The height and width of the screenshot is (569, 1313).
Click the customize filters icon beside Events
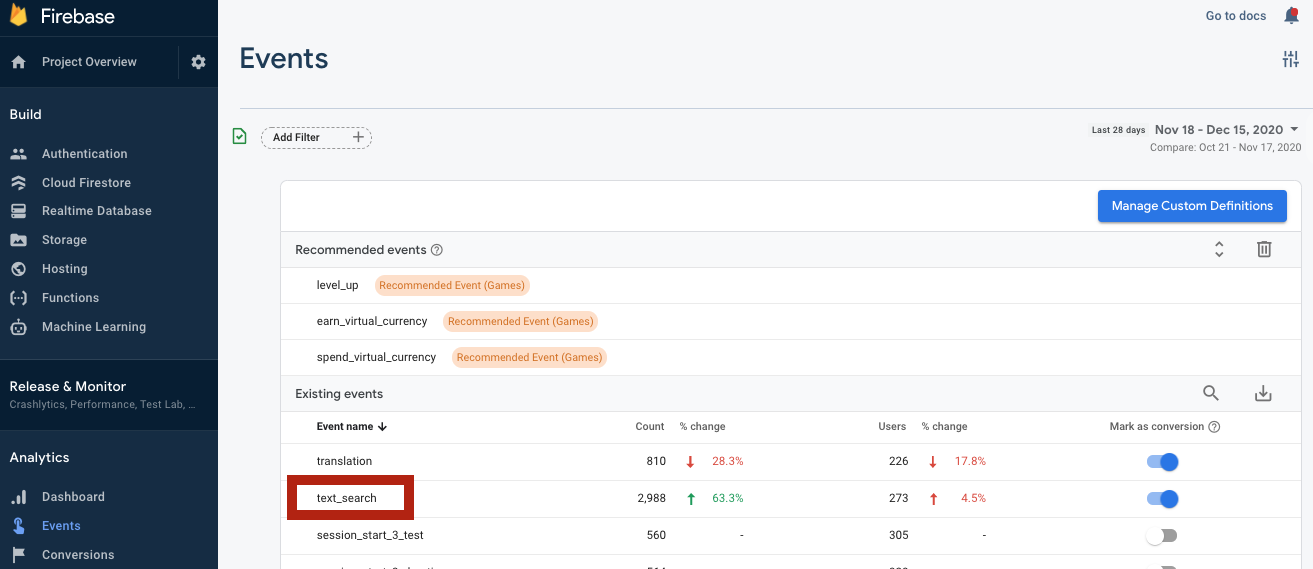[x=1290, y=60]
